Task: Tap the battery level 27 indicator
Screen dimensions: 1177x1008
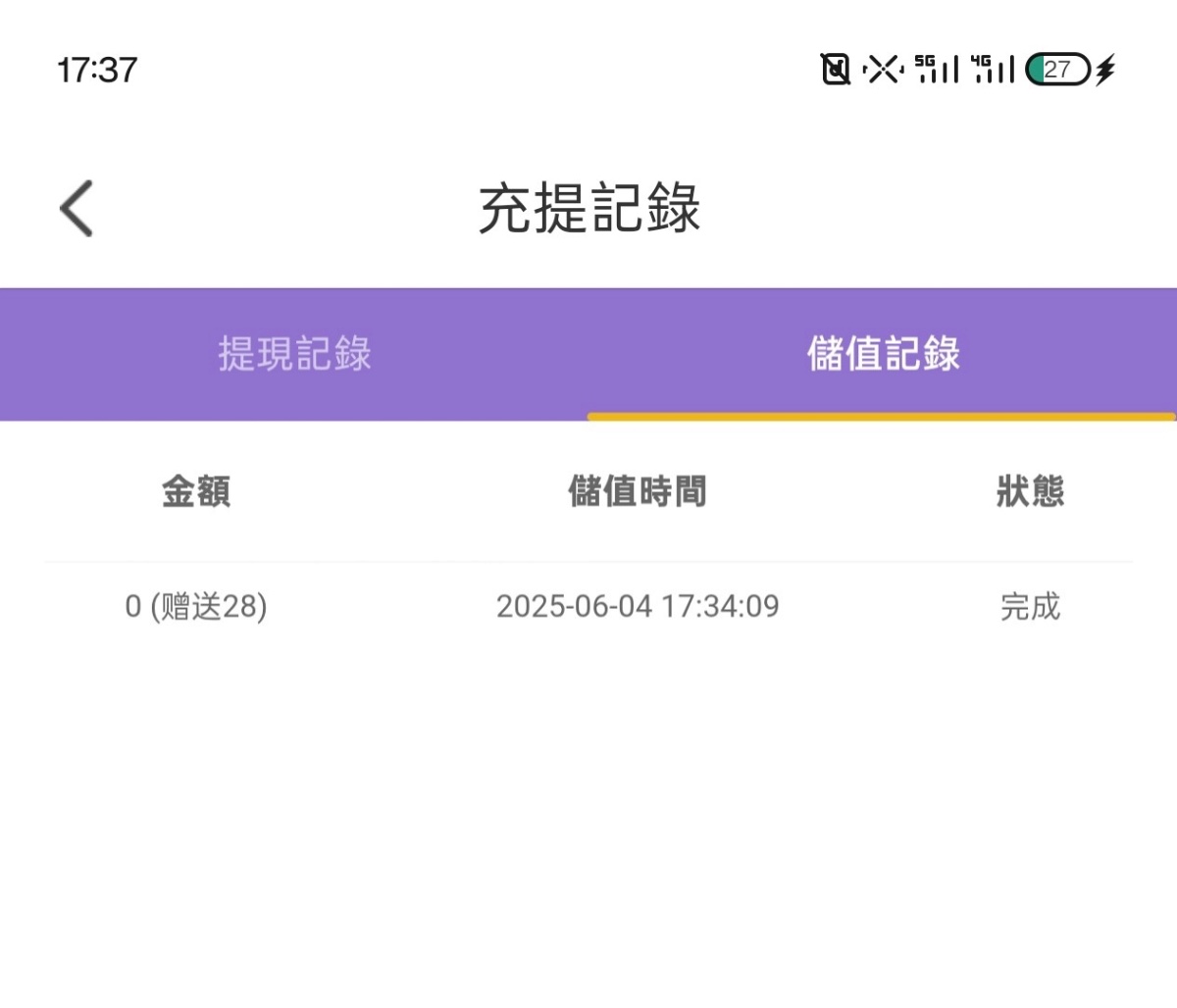Action: click(x=1057, y=70)
